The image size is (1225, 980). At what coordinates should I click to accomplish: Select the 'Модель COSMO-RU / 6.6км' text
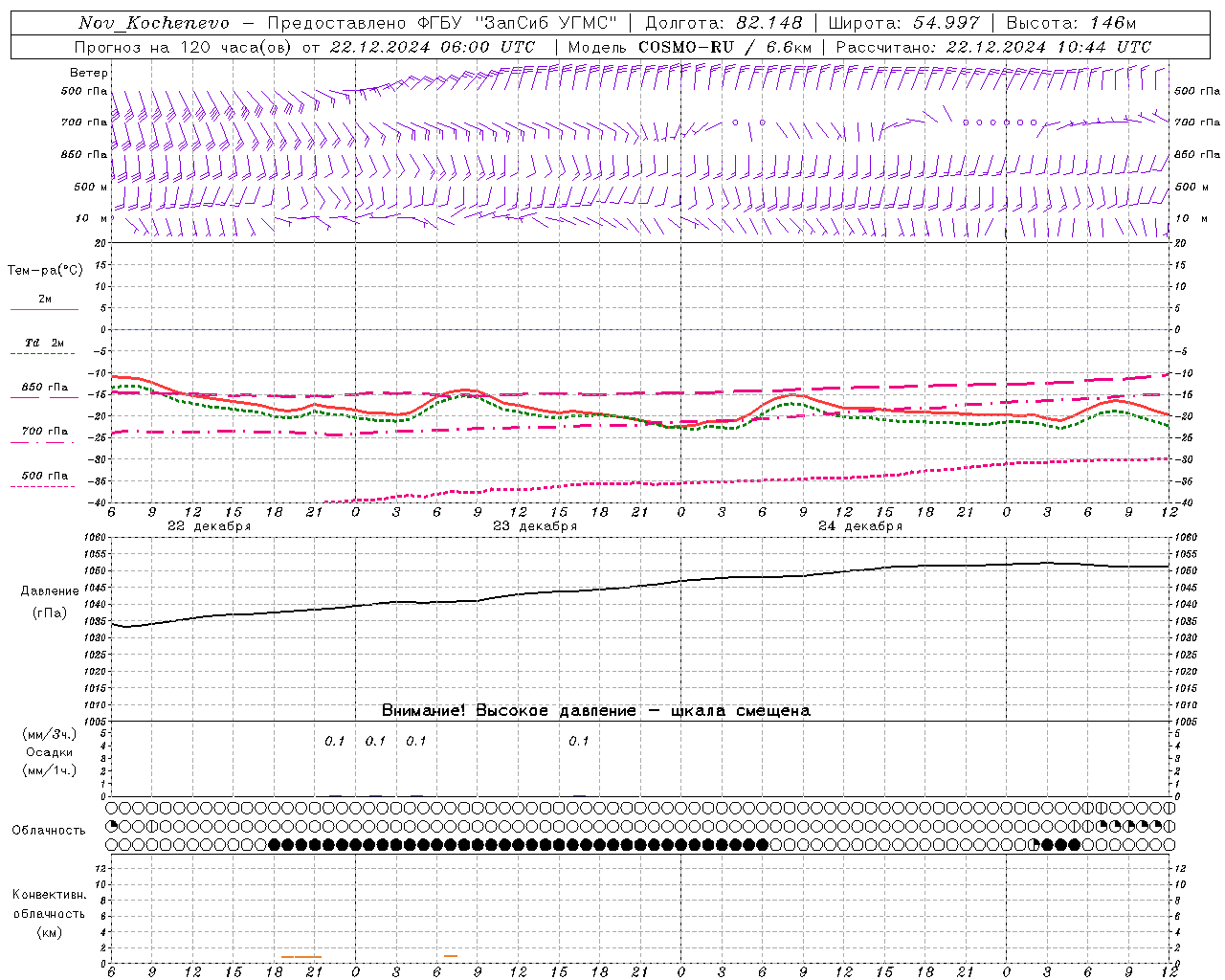tap(690, 47)
